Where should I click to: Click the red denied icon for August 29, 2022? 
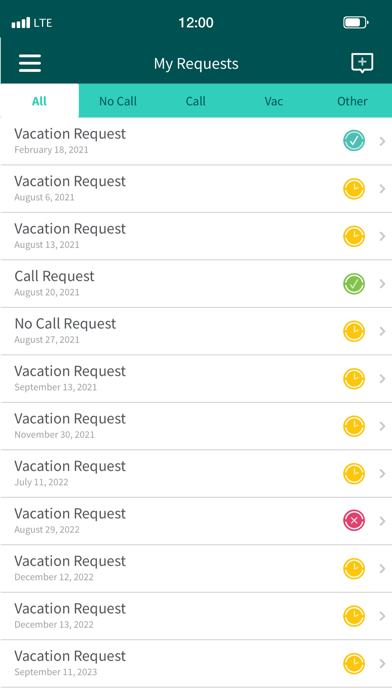coord(354,521)
